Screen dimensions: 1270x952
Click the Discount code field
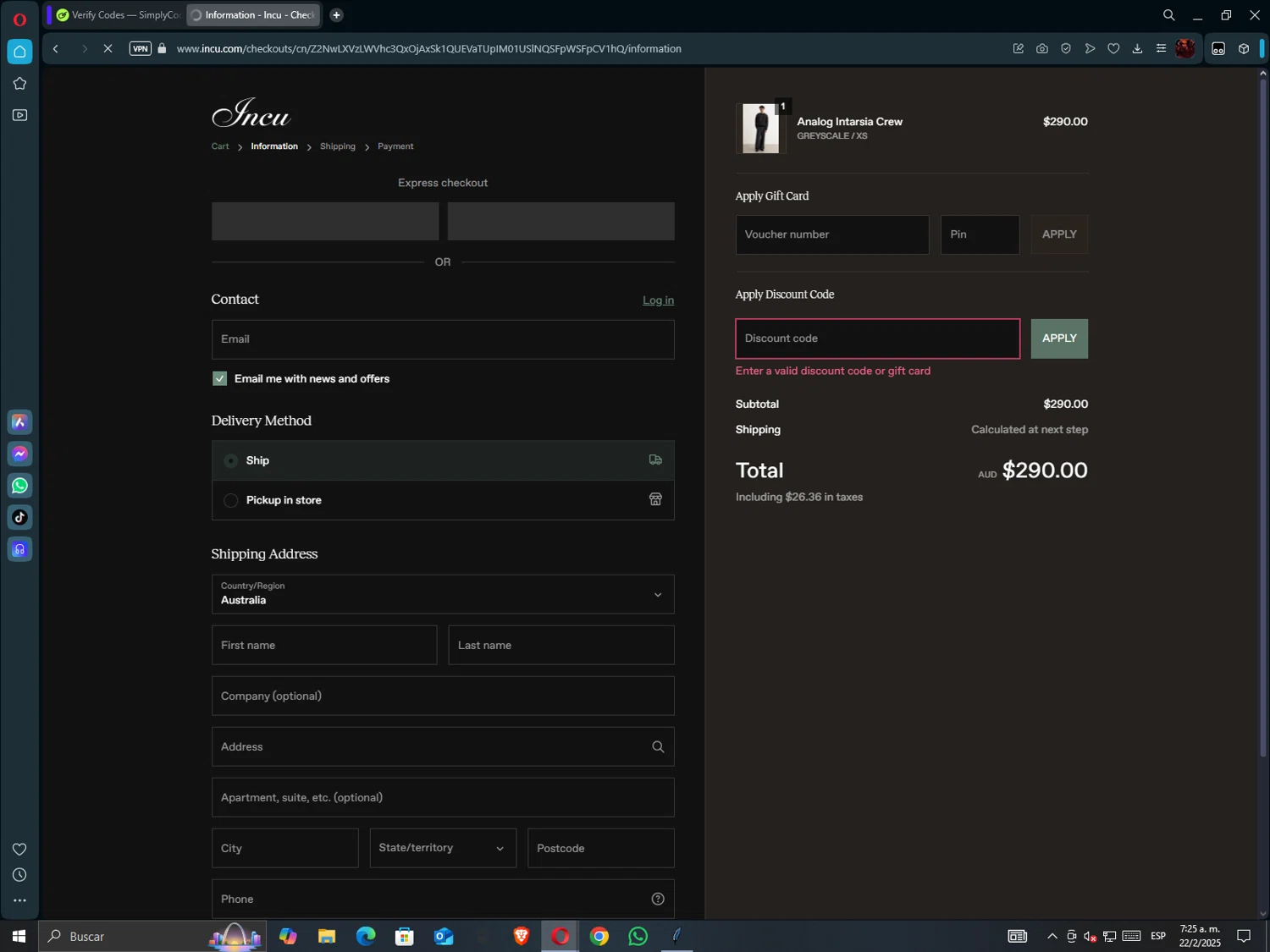pyautogui.click(x=878, y=338)
